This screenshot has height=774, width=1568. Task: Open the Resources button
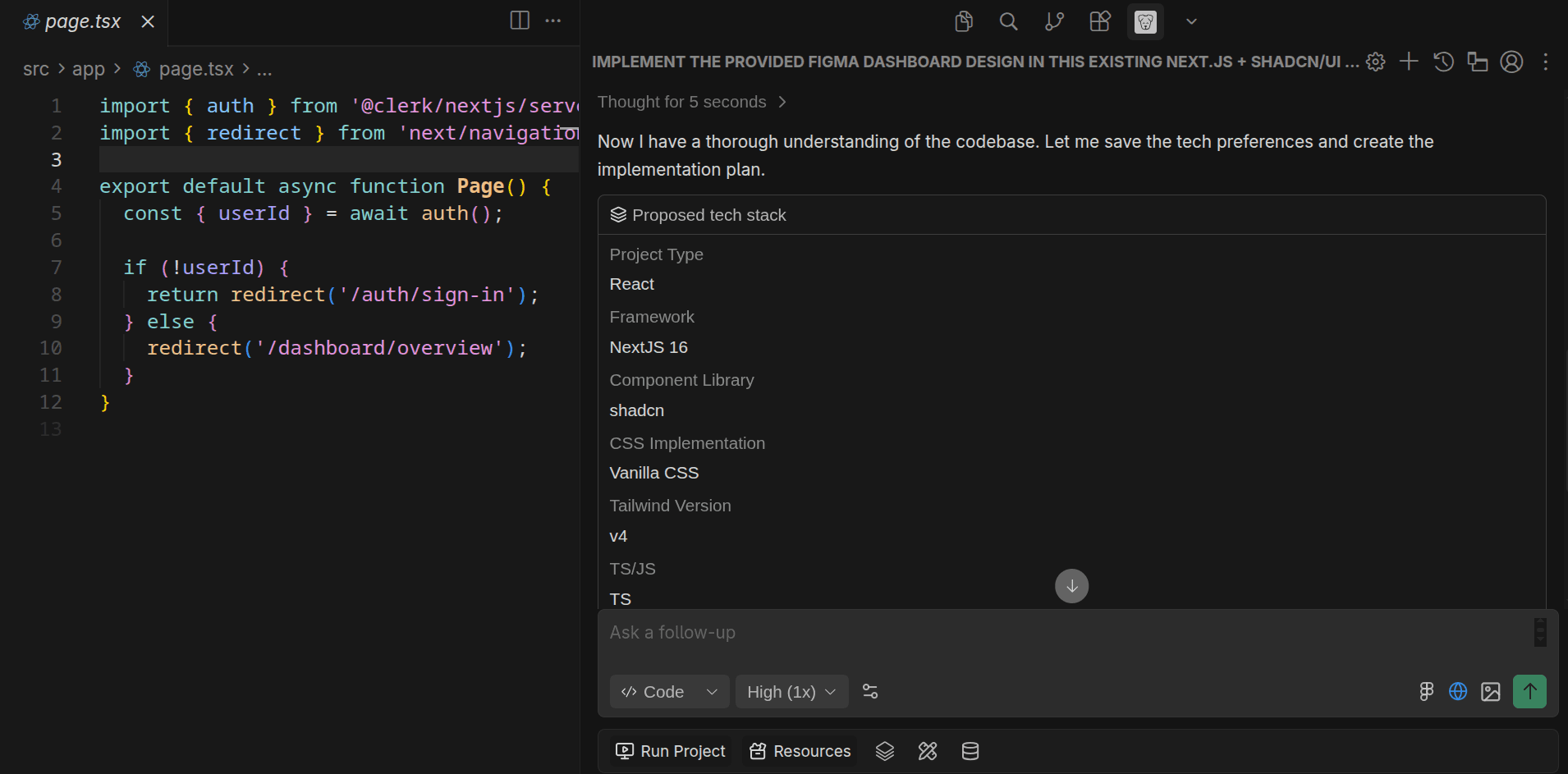(x=800, y=751)
